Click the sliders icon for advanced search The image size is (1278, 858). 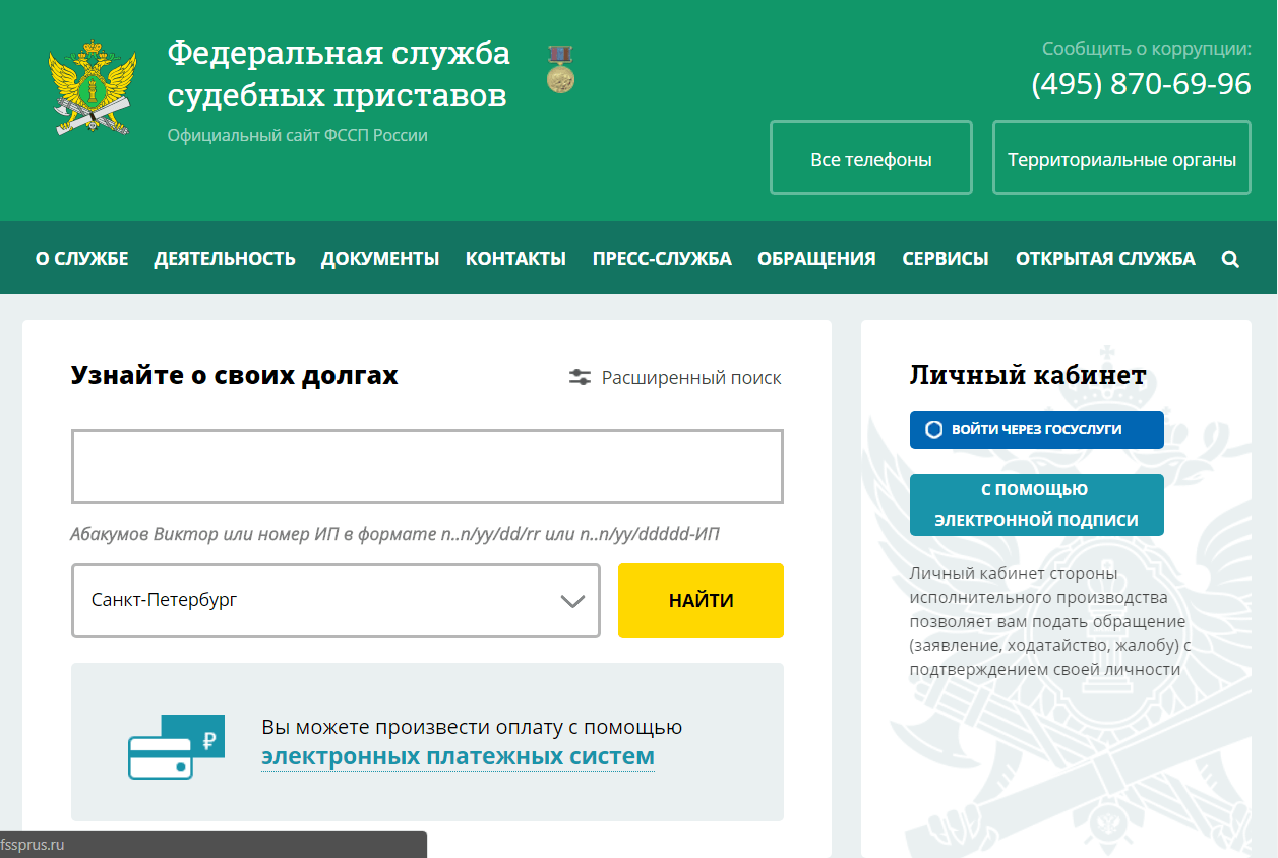click(580, 377)
